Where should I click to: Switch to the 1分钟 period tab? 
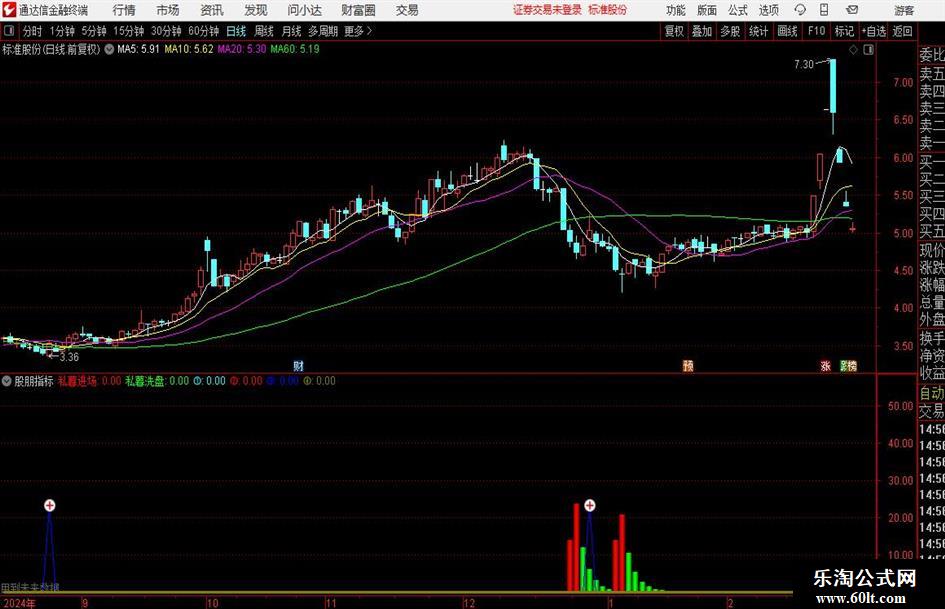[62, 31]
